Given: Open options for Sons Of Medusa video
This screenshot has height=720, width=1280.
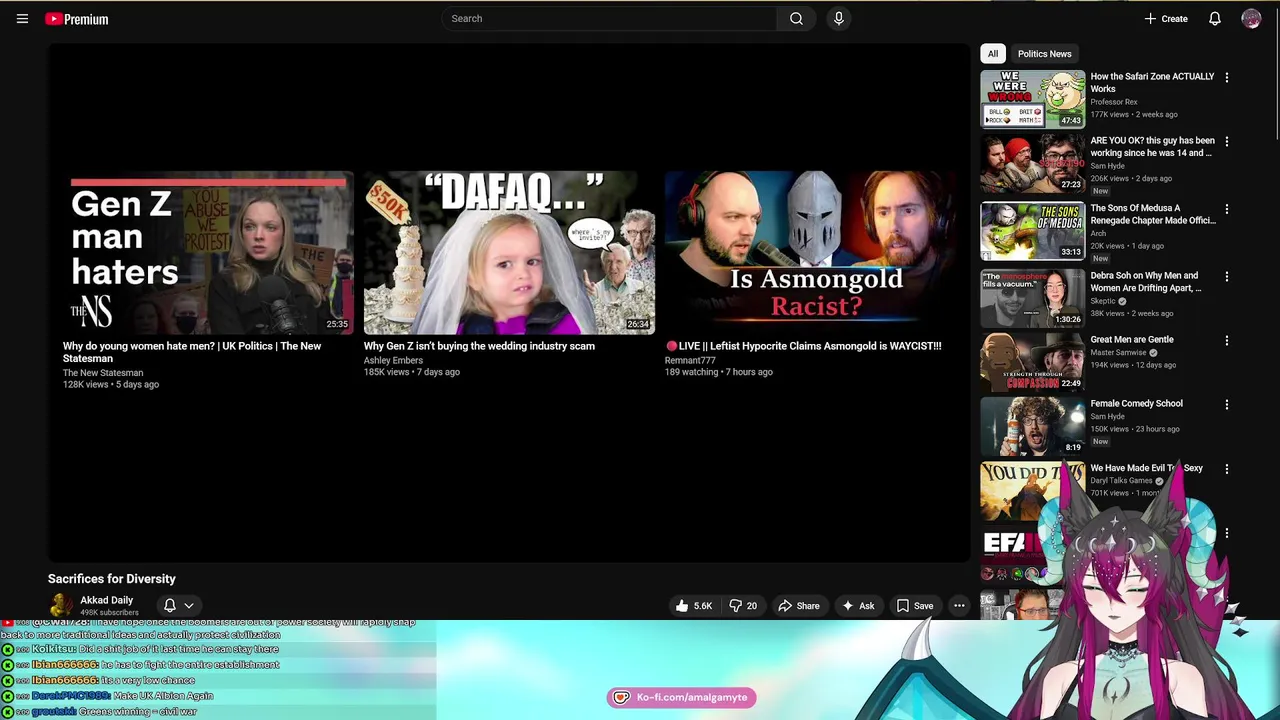Looking at the screenshot, I should point(1227,209).
